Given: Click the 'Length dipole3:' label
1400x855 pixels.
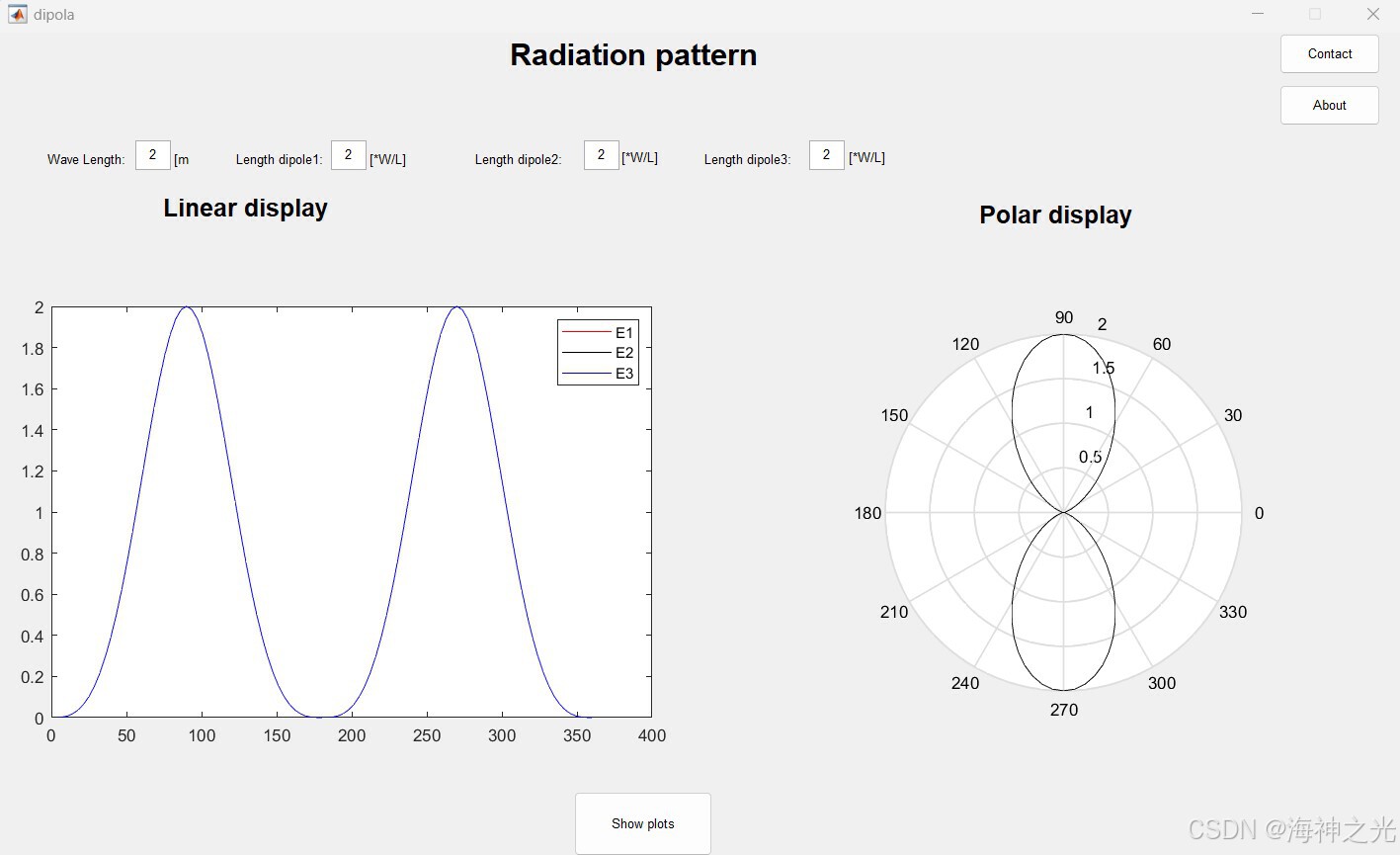Looking at the screenshot, I should (x=747, y=159).
